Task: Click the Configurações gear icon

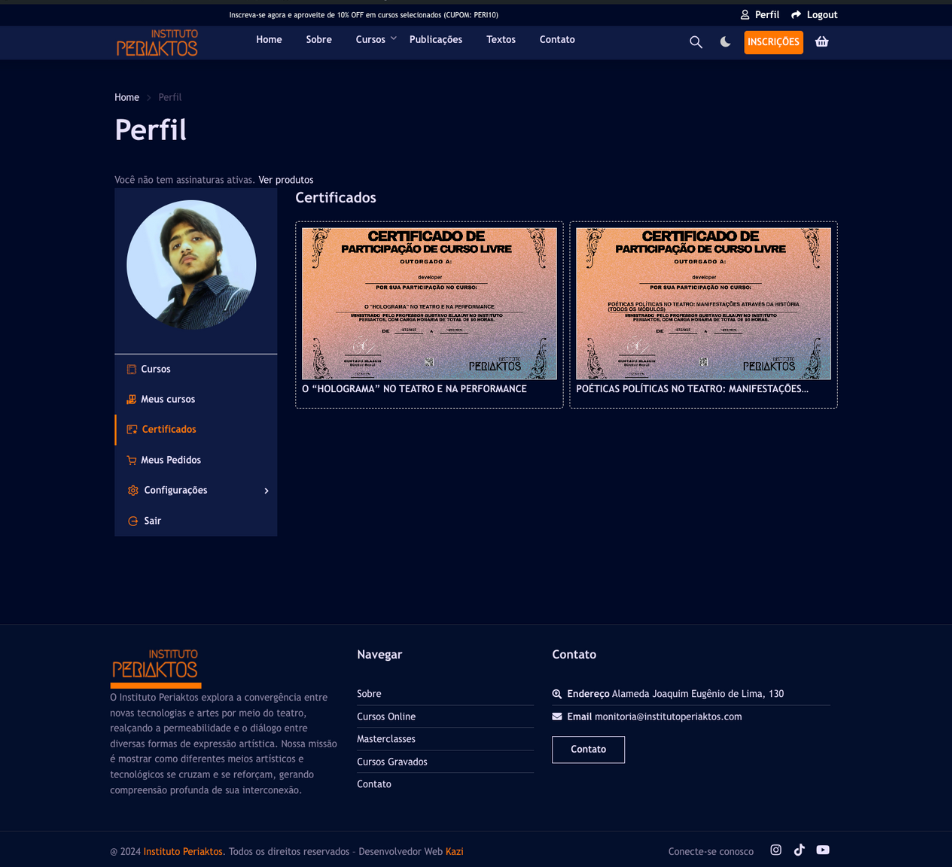Action: click(133, 491)
